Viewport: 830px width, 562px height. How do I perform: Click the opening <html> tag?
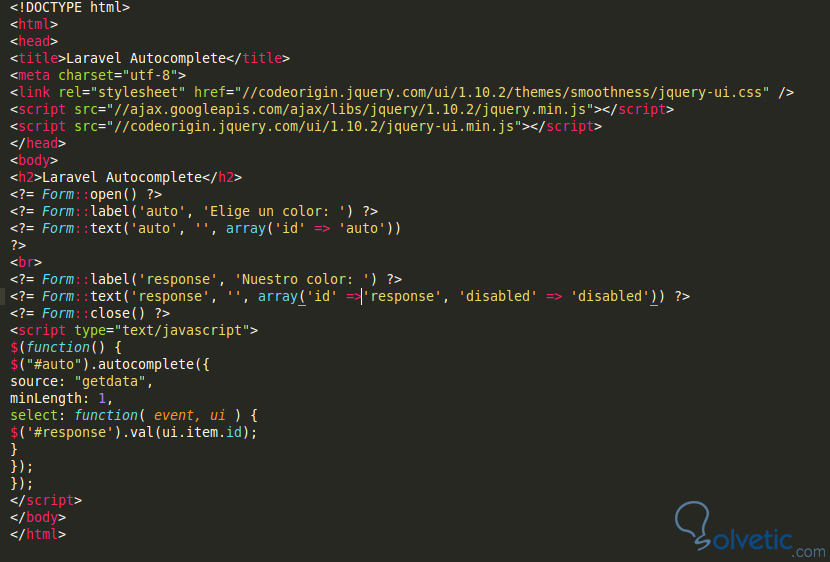pyautogui.click(x=34, y=24)
